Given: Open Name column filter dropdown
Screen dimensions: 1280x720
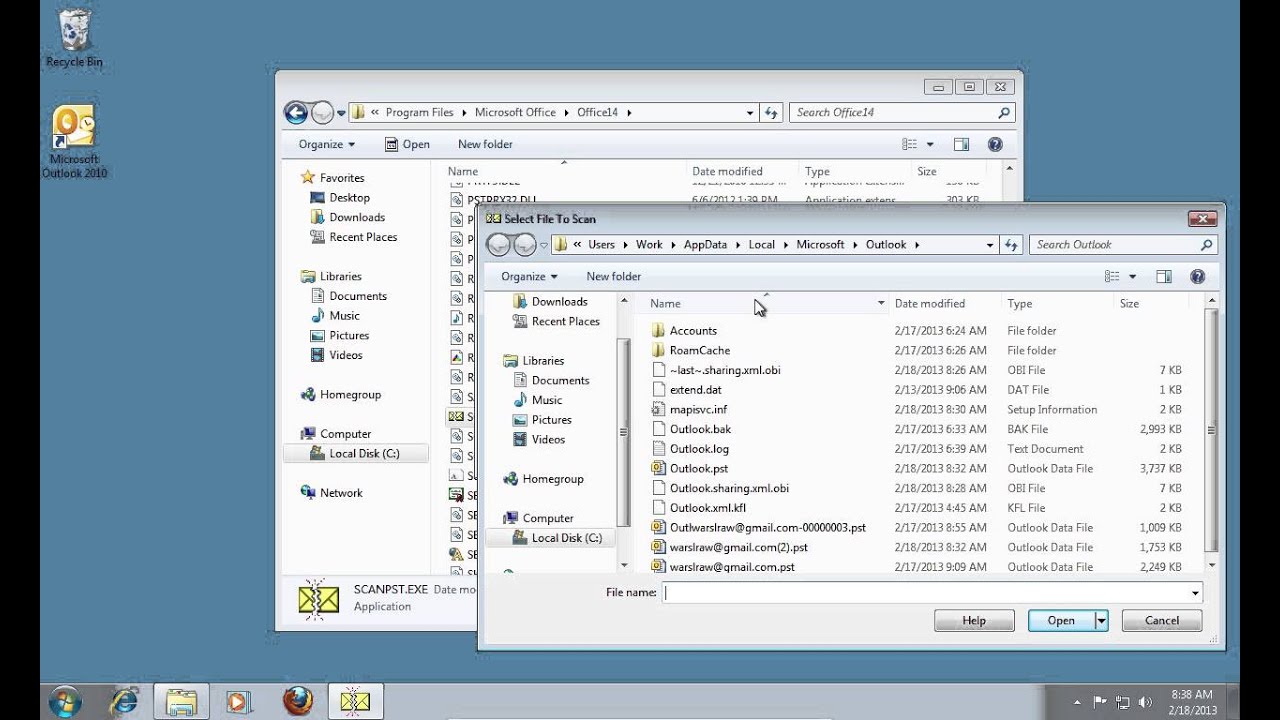Looking at the screenshot, I should [x=881, y=303].
